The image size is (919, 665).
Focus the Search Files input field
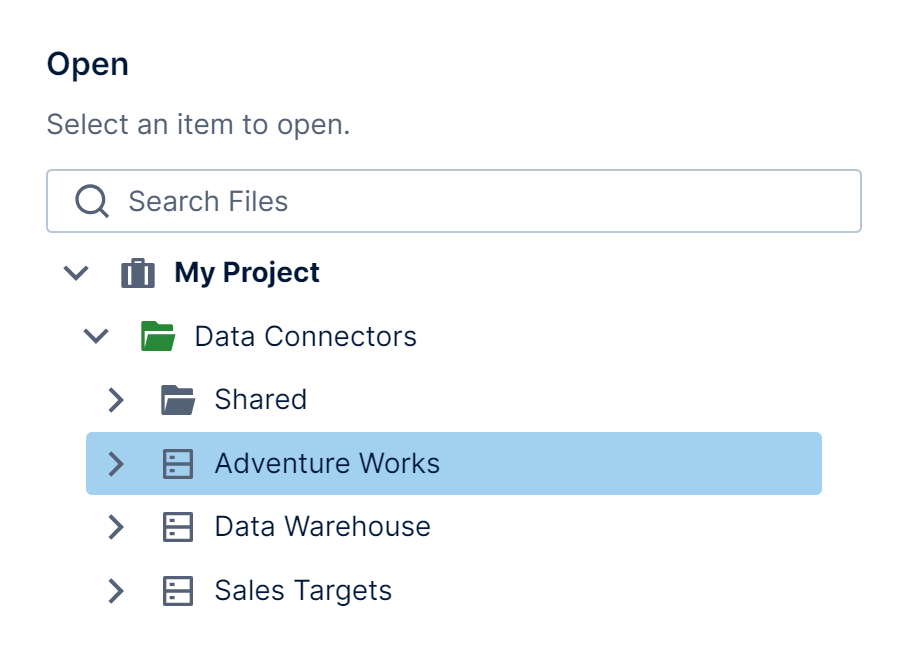click(480, 202)
